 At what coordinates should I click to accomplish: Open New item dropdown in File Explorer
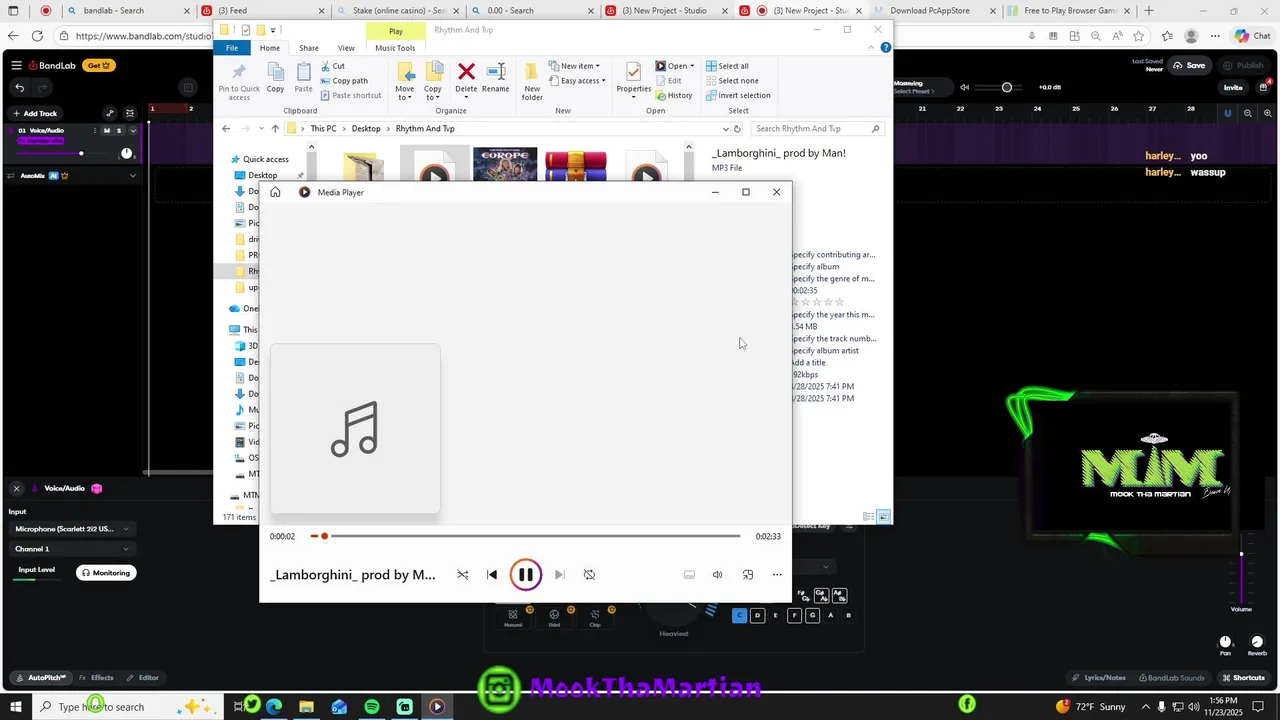tap(574, 66)
